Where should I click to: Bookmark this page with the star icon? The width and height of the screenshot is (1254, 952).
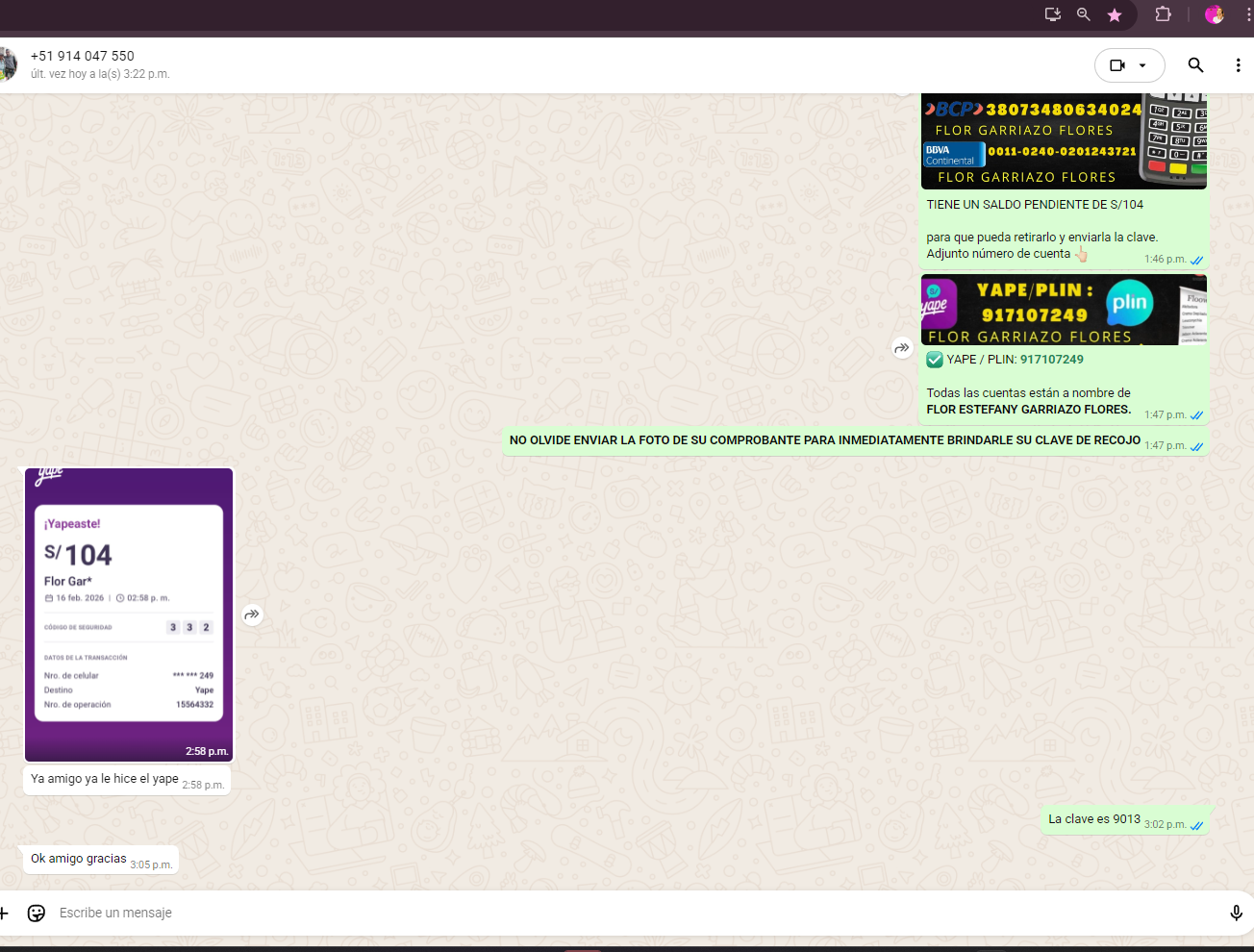point(1115,14)
